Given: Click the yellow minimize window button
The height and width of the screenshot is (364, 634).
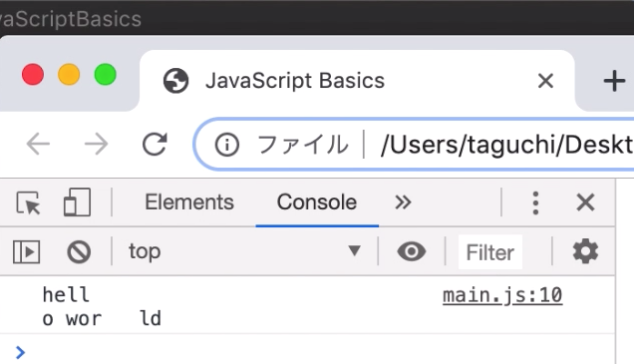Looking at the screenshot, I should pyautogui.click(x=69, y=75).
